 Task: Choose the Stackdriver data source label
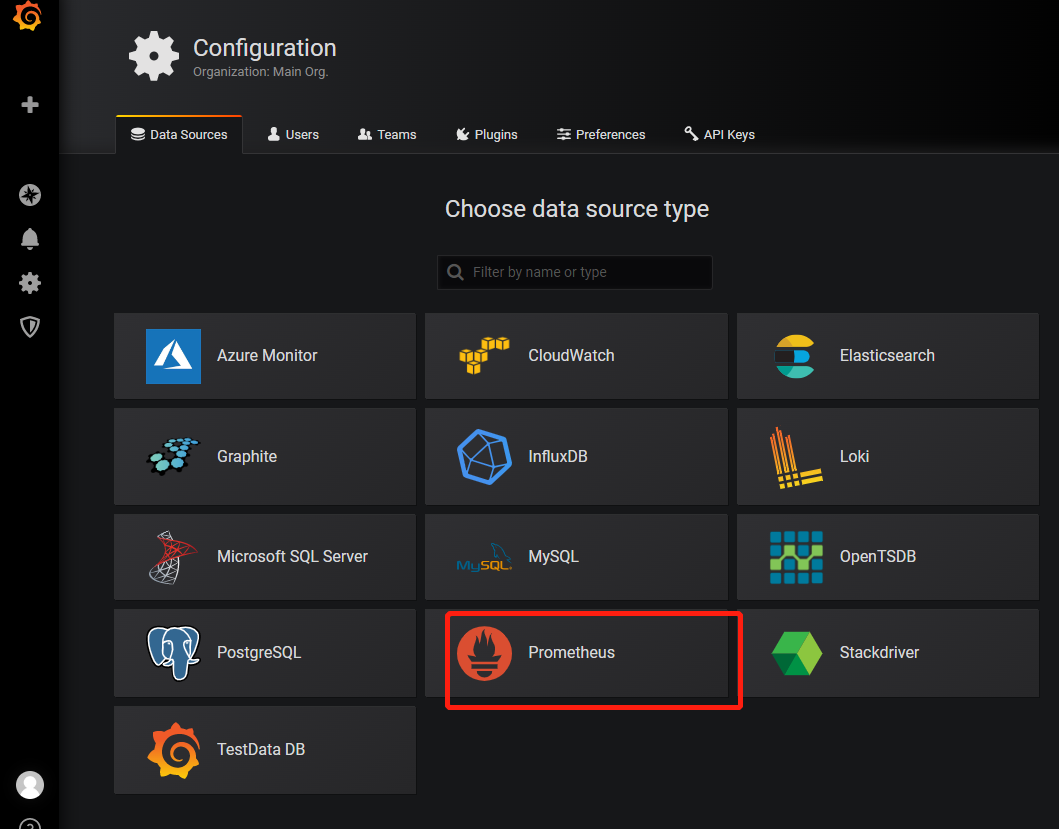(879, 652)
